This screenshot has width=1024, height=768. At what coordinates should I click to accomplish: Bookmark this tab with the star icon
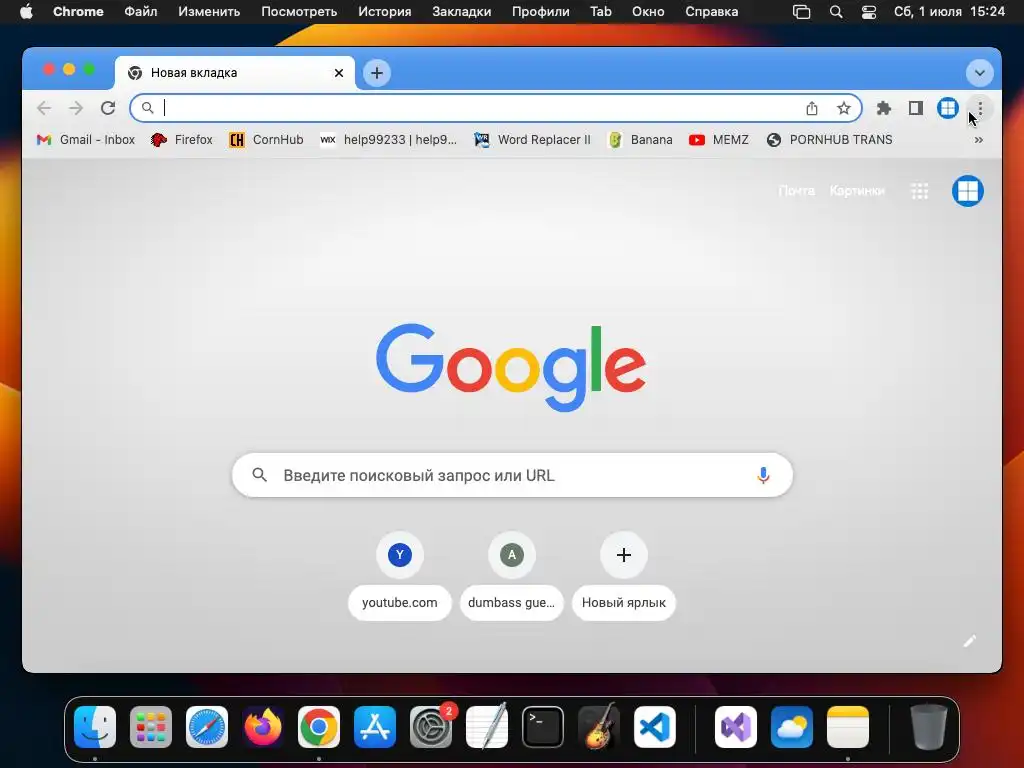pyautogui.click(x=844, y=108)
